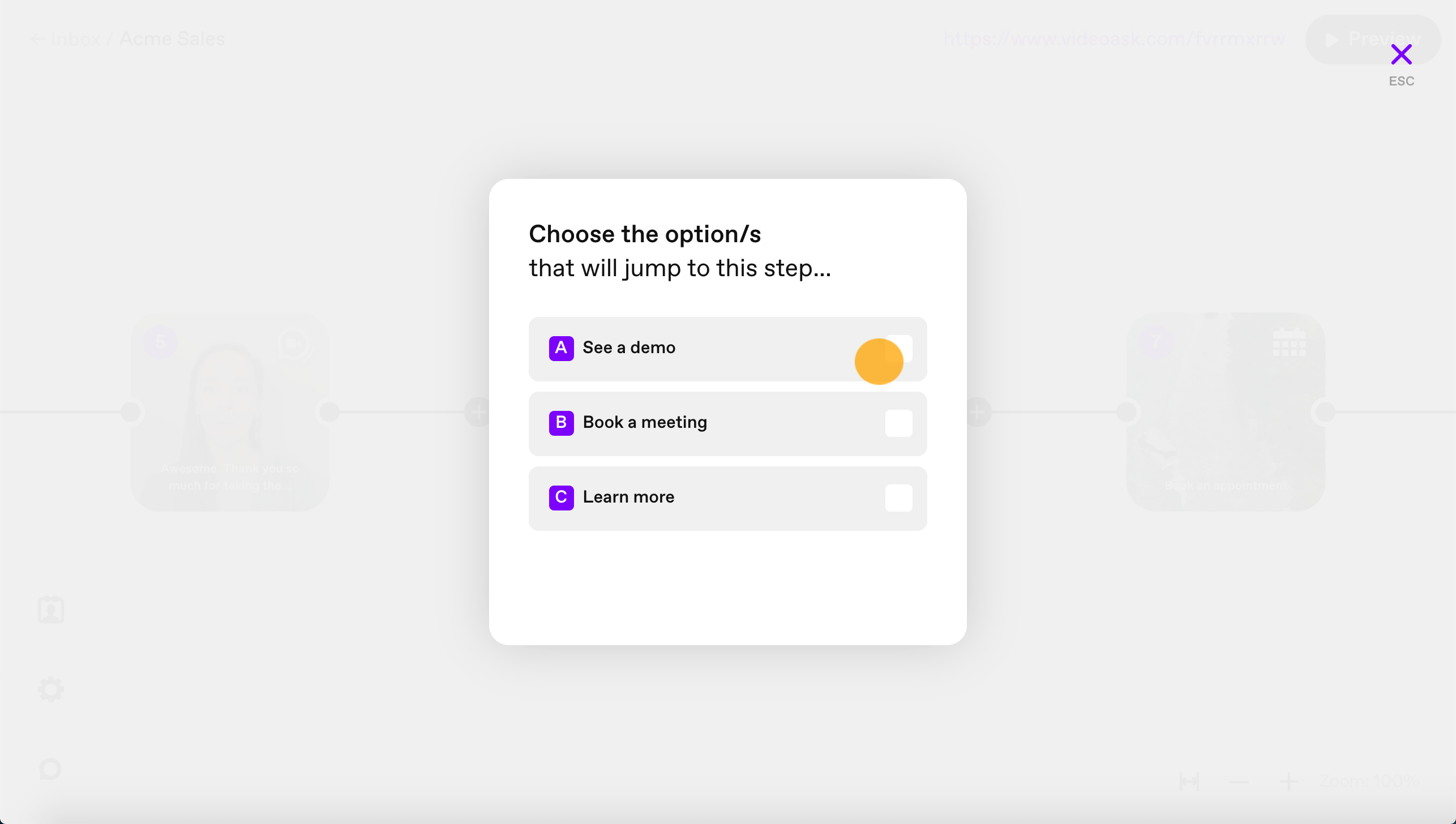Select the purple A option badge
Screen dimensions: 1456x824
(561, 348)
